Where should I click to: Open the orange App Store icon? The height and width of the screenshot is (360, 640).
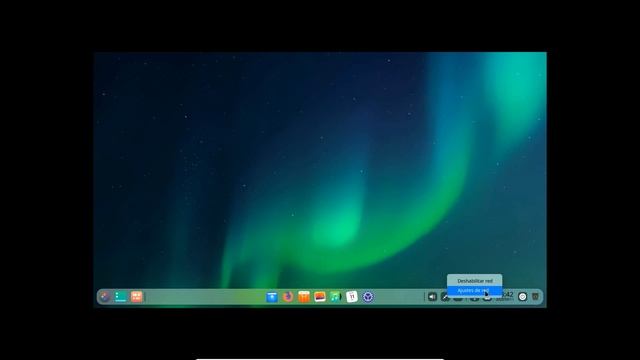pyautogui.click(x=304, y=297)
